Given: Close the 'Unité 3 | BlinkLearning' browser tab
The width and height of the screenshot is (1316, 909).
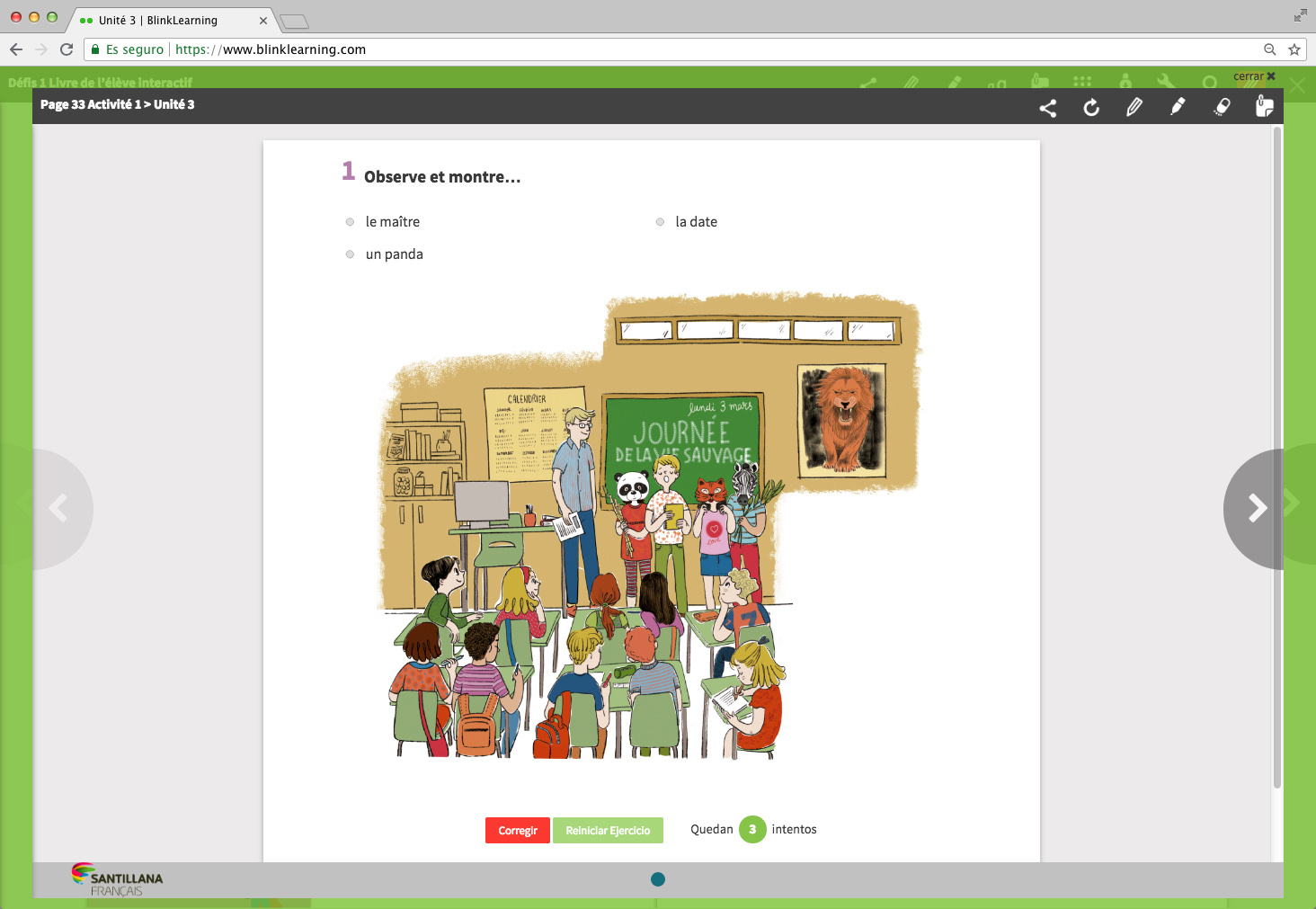Looking at the screenshot, I should (x=263, y=21).
